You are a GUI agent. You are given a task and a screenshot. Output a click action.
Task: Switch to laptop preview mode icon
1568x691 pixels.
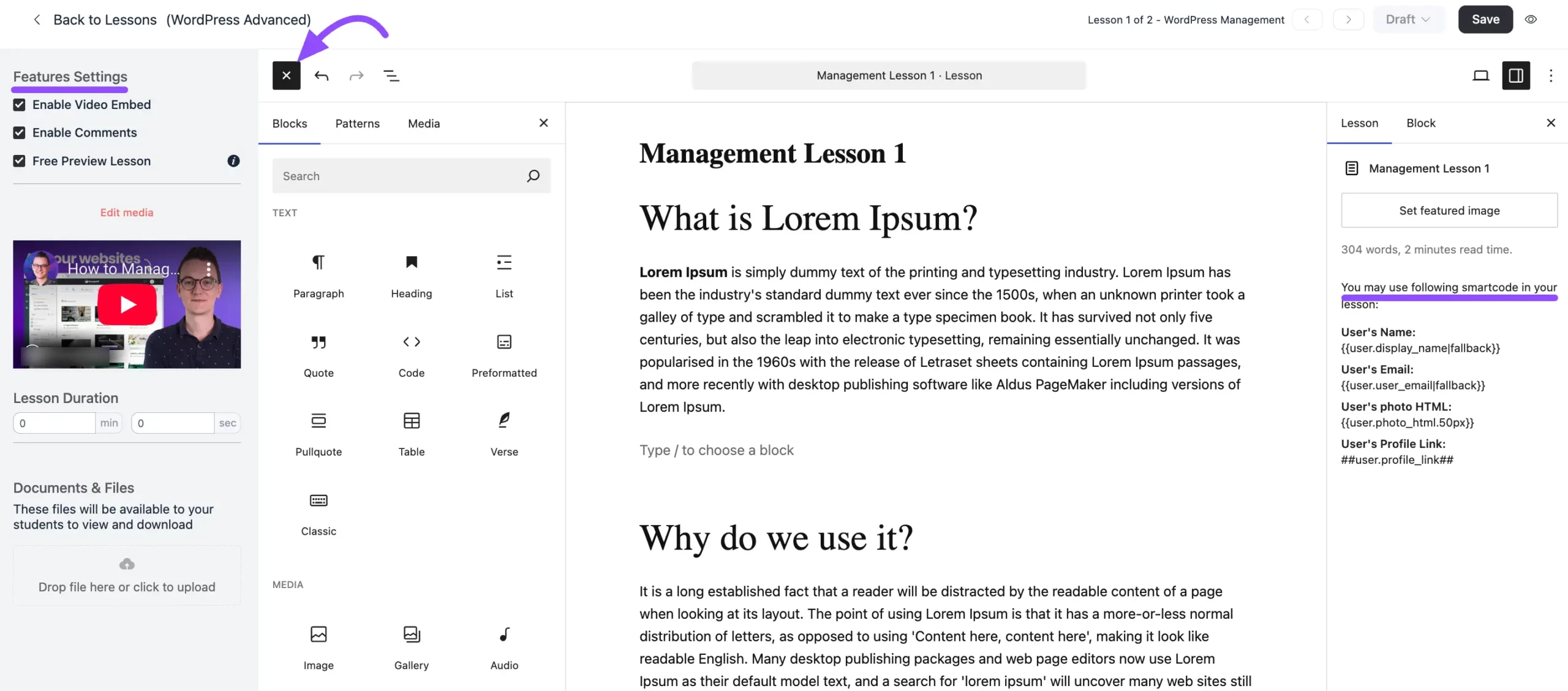coord(1480,75)
